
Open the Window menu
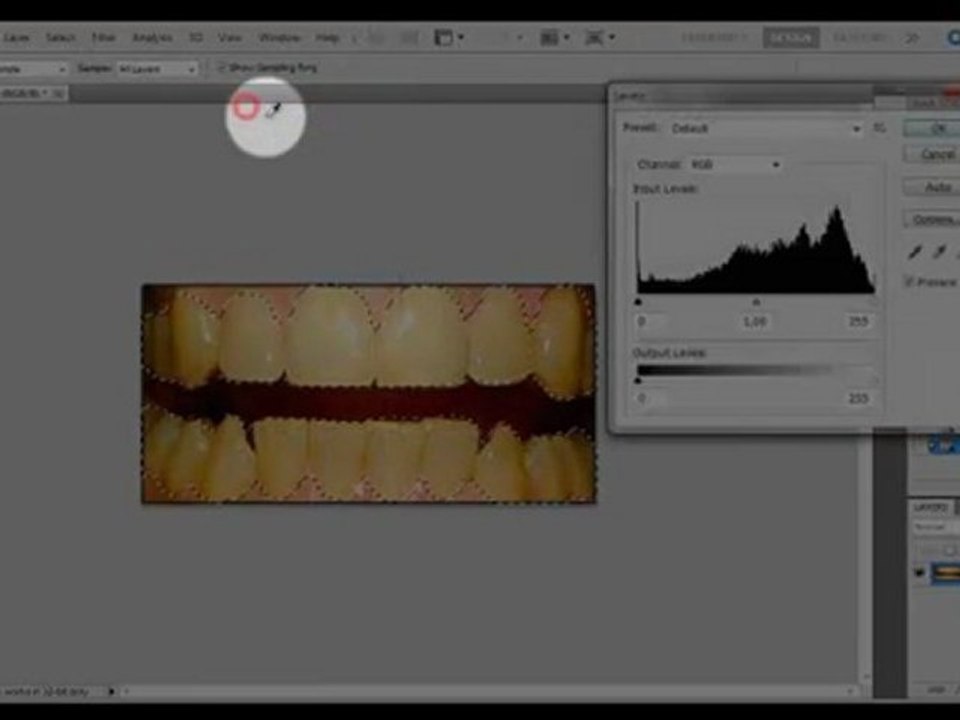point(279,38)
